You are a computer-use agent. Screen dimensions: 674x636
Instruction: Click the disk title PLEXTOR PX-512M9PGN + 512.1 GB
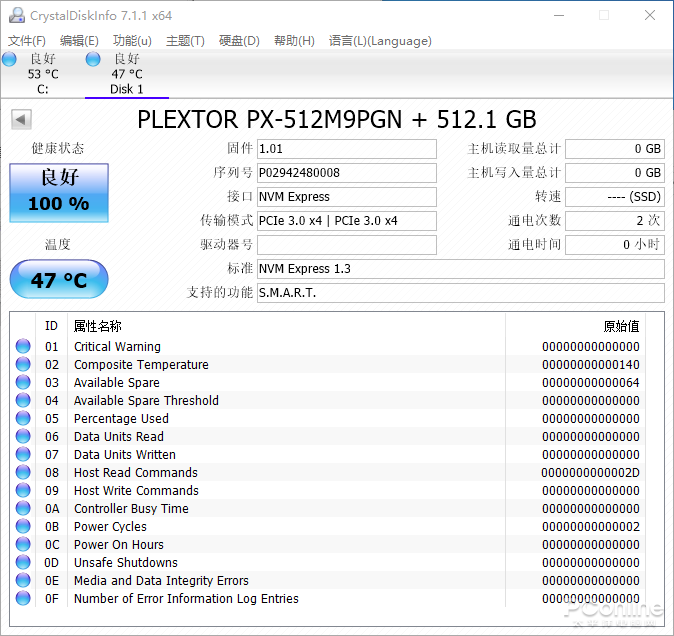[x=337, y=119]
